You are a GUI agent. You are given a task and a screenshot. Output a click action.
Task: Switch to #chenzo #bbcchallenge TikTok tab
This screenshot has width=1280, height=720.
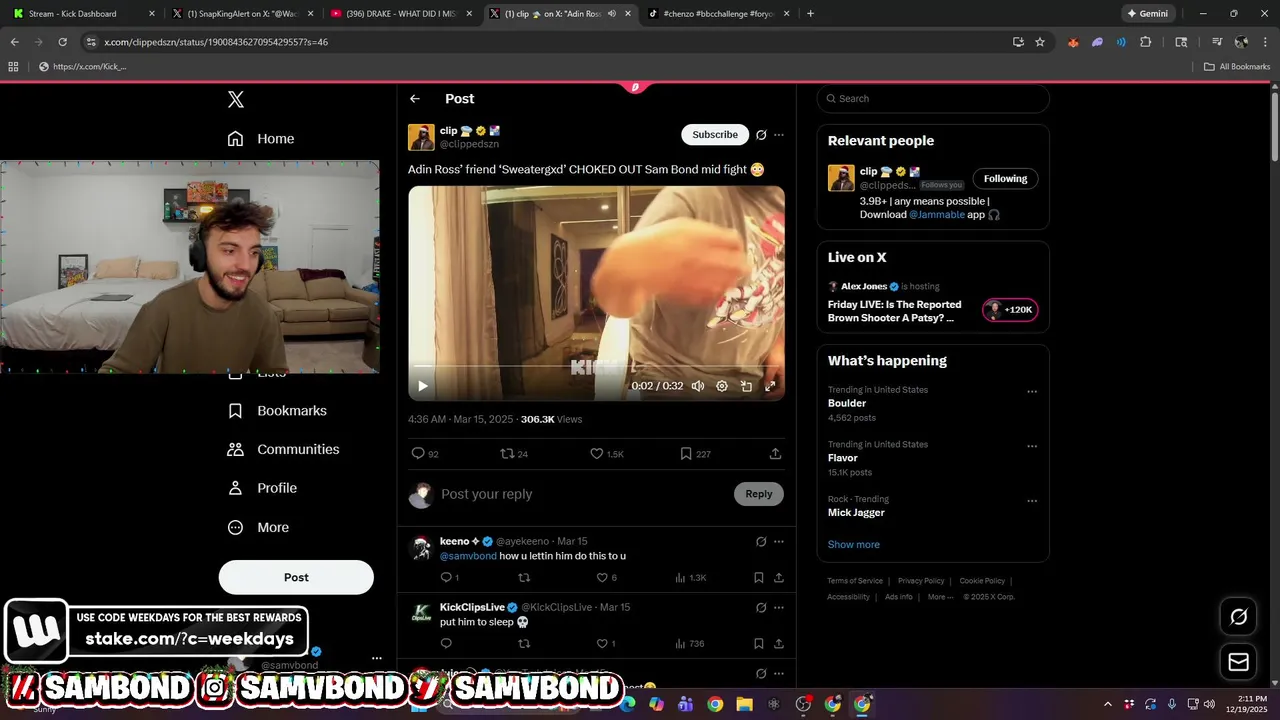(718, 14)
